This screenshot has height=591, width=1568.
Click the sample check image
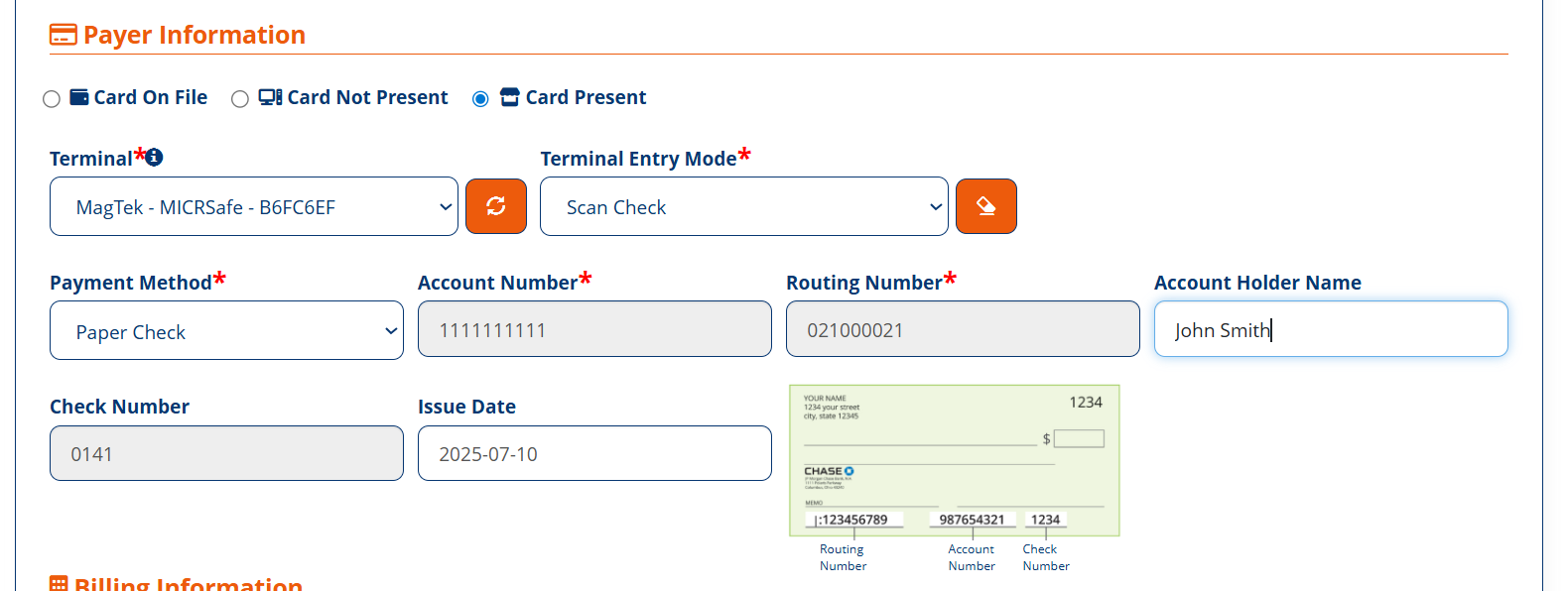tap(955, 461)
